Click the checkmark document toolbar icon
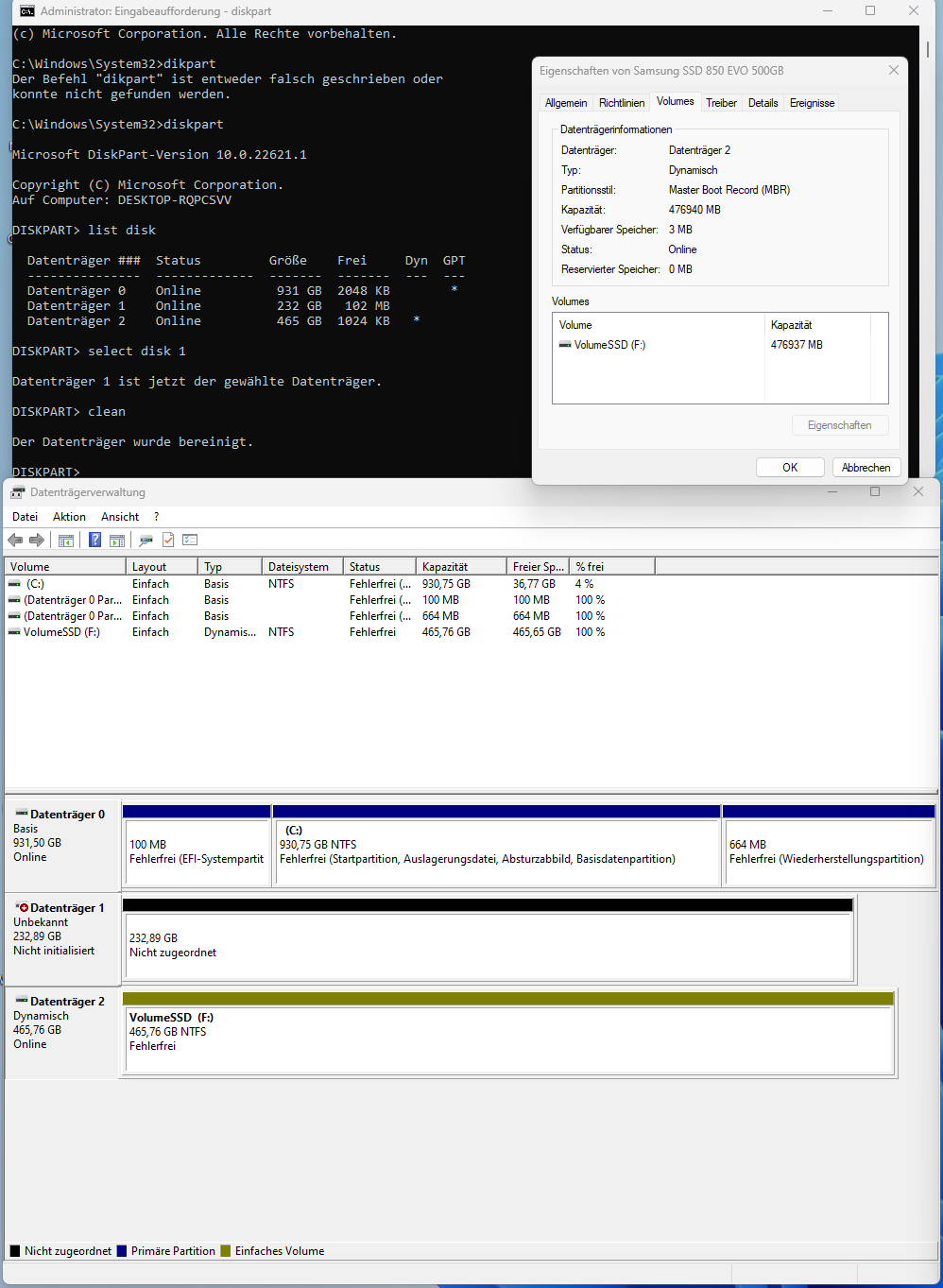Image resolution: width=943 pixels, height=1288 pixels. point(168,541)
